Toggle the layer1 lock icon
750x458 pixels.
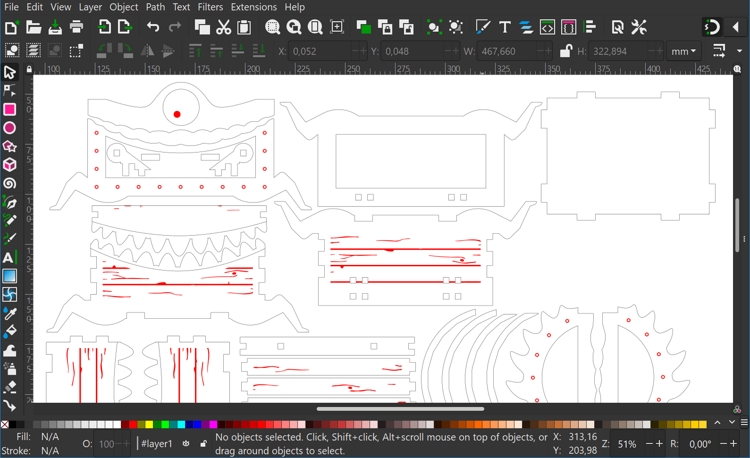pos(203,444)
